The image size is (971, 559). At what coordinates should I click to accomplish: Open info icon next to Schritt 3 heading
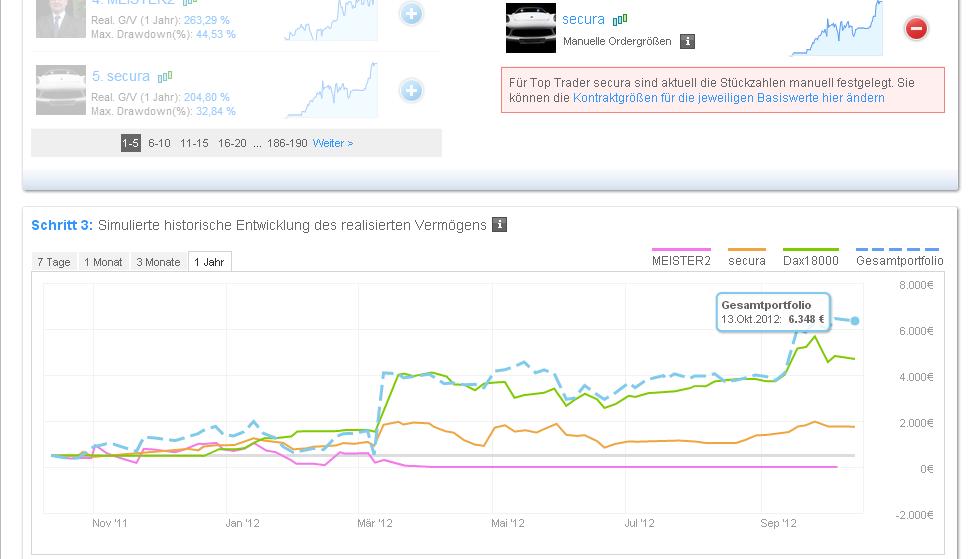(x=500, y=225)
